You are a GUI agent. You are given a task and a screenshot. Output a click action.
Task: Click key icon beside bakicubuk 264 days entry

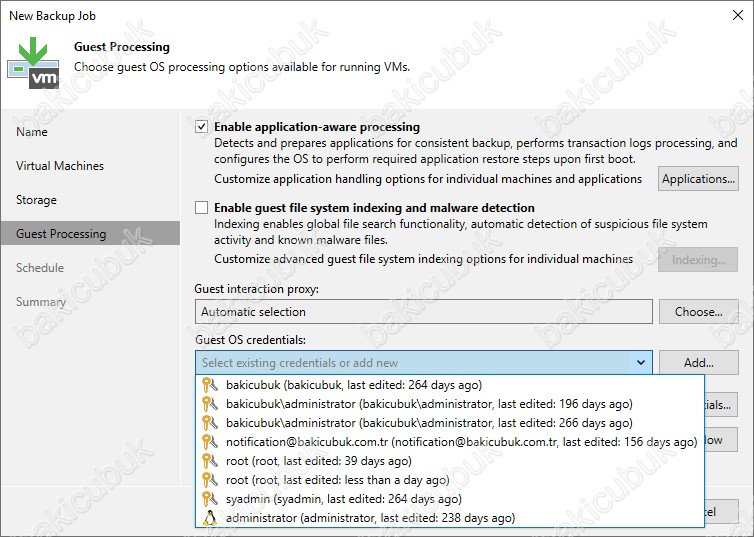point(210,385)
